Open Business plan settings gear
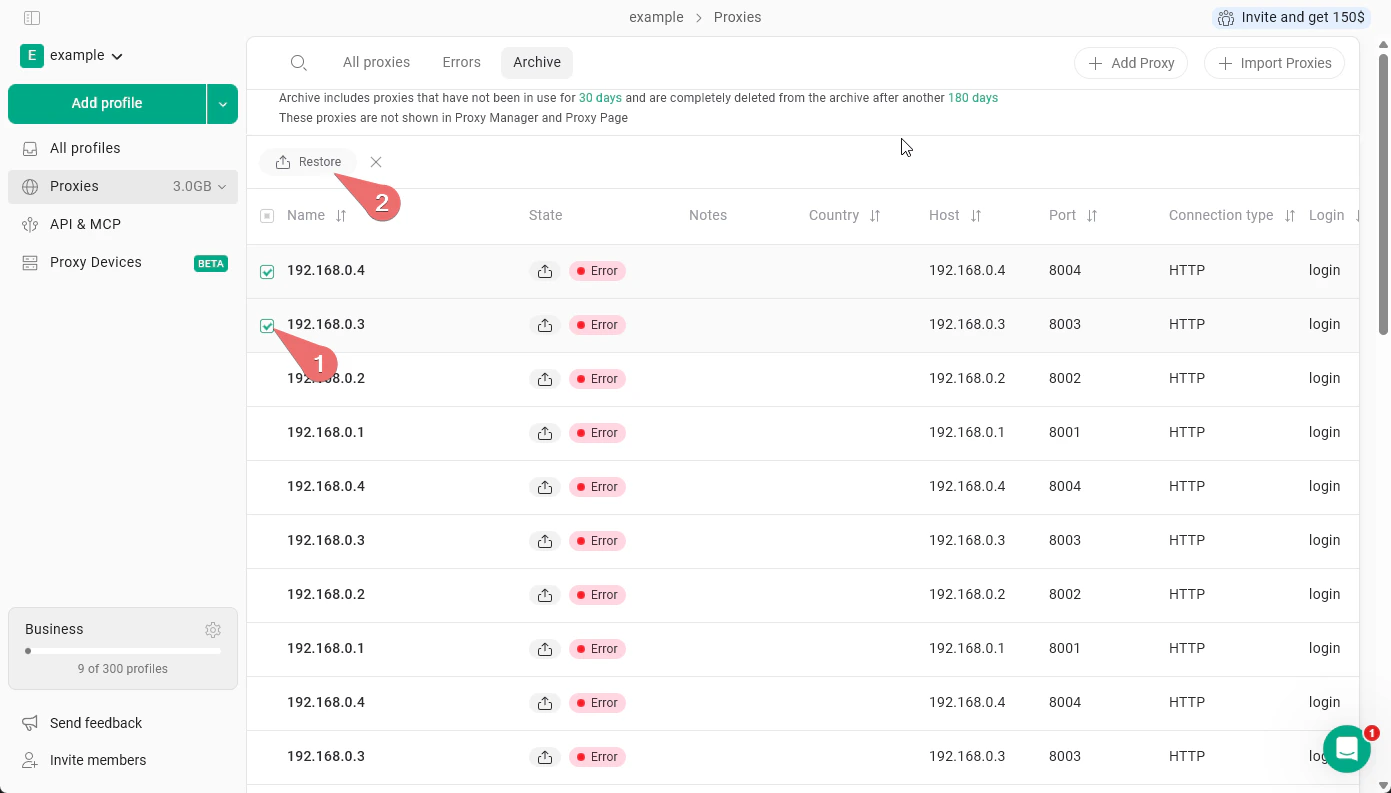Screen dimensions: 1391x793 [x=213, y=630]
